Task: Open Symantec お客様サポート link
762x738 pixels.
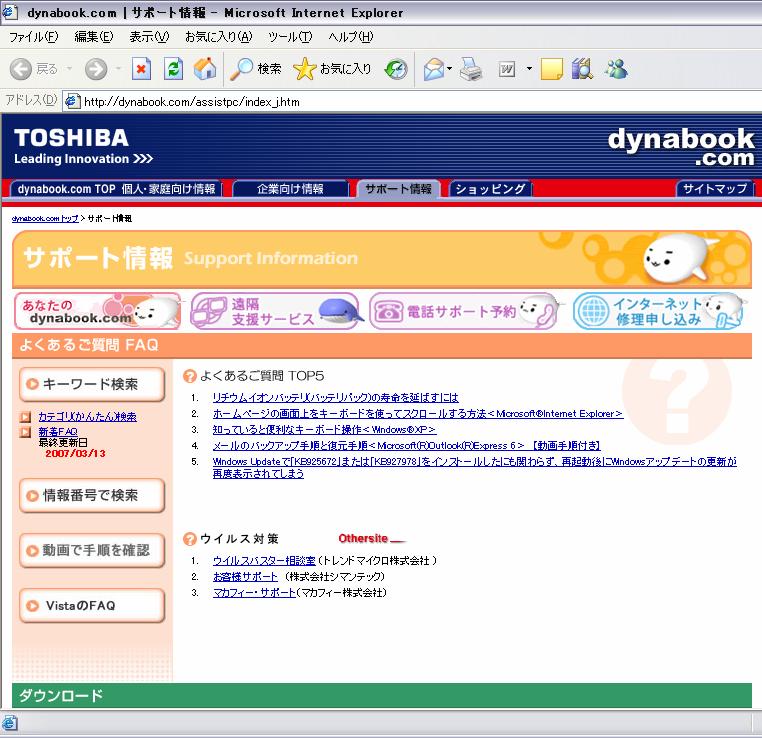Action: pyautogui.click(x=245, y=577)
